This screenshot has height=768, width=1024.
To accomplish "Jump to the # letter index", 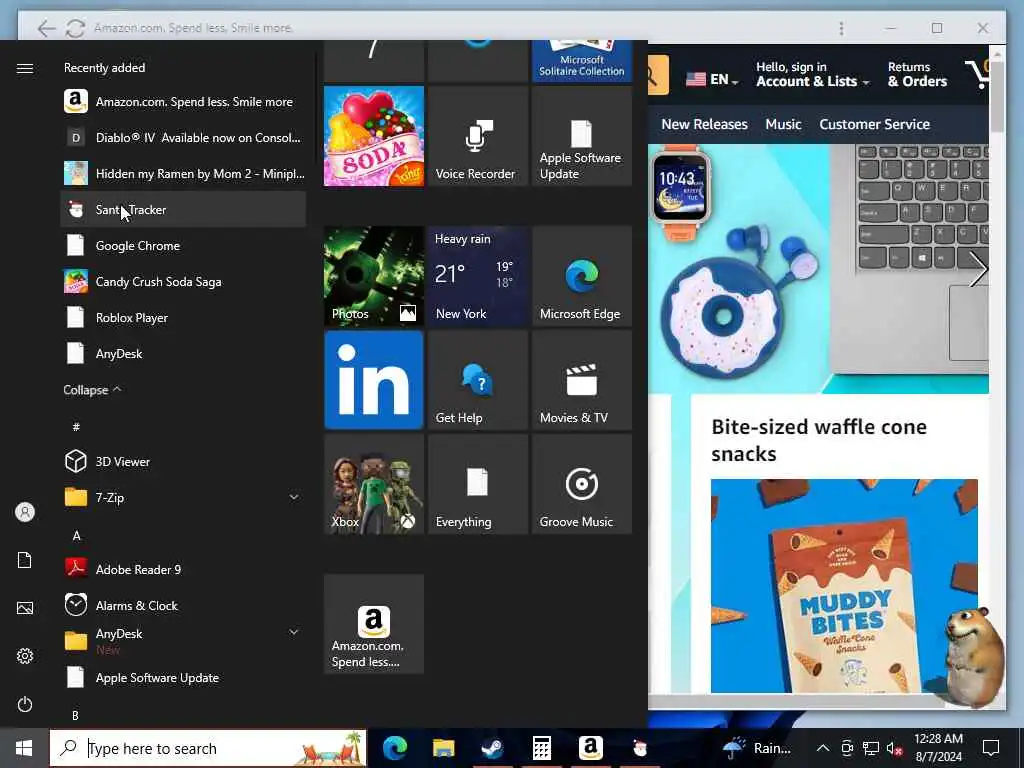I will pos(76,427).
